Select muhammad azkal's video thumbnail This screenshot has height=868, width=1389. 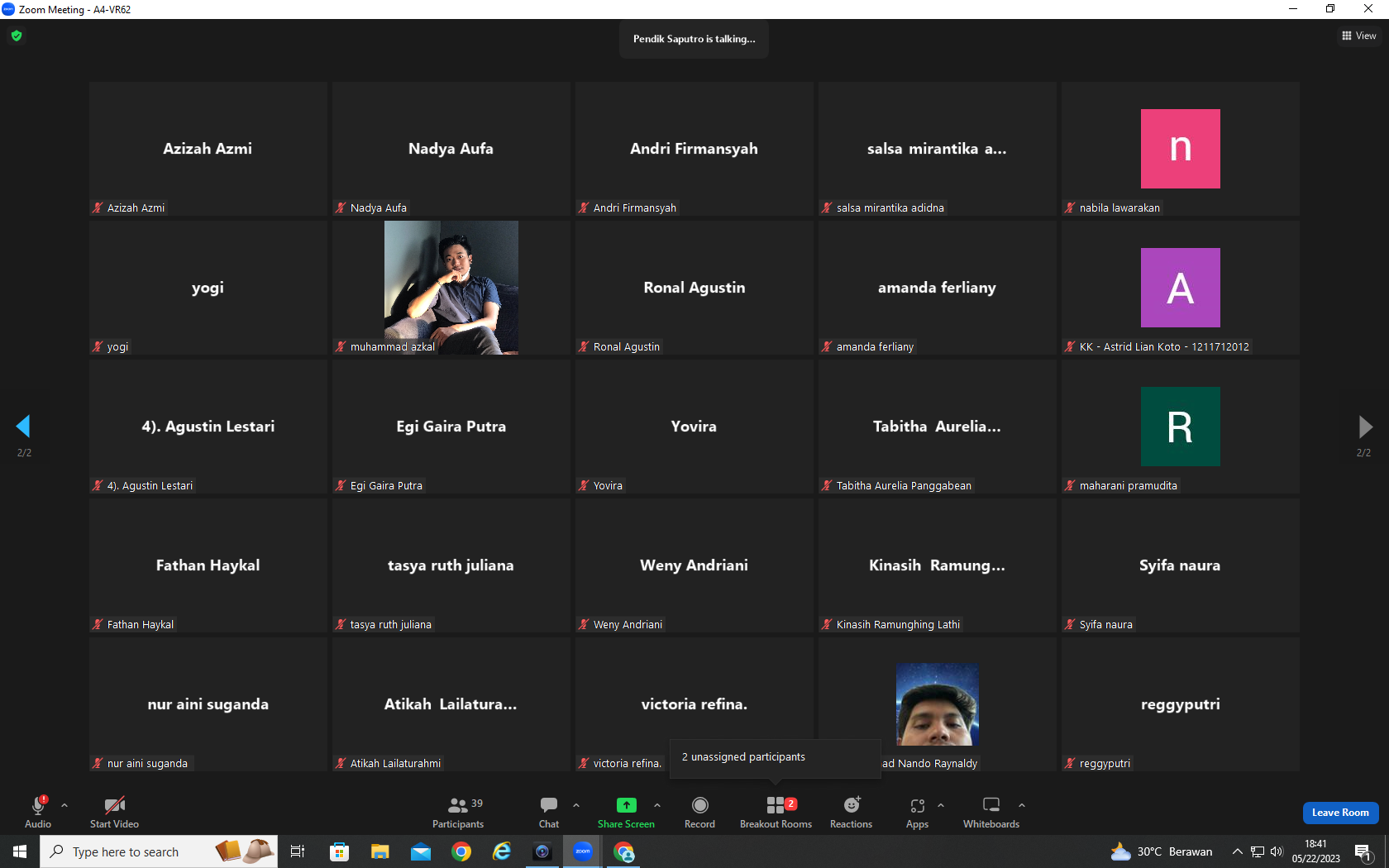(451, 288)
